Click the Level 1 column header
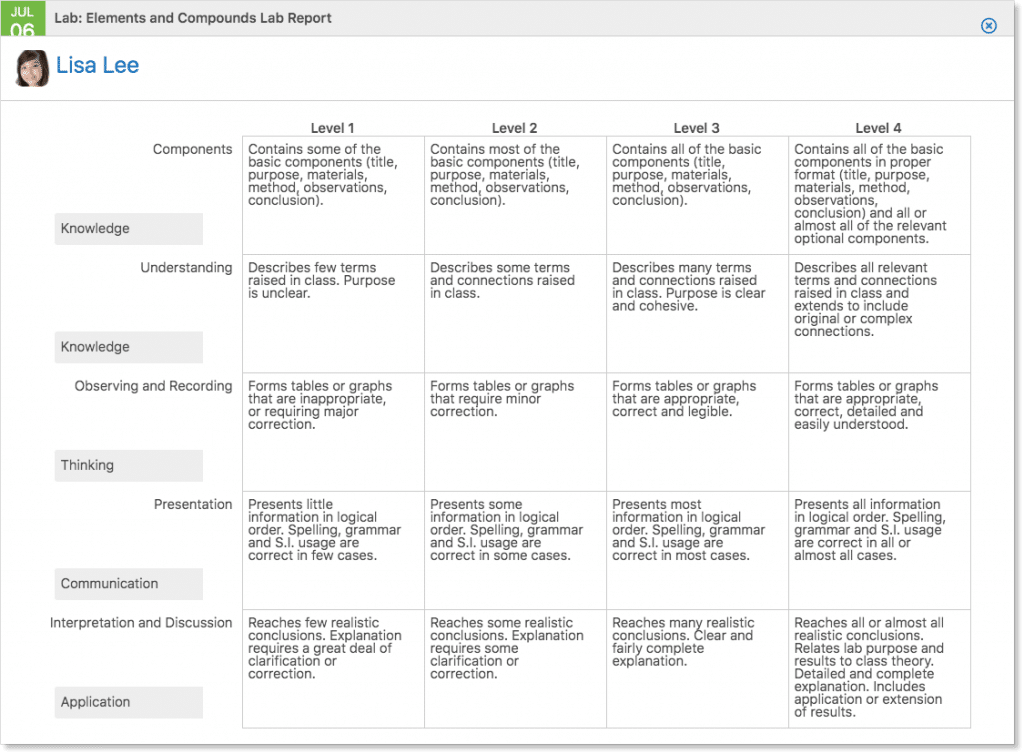The image size is (1024, 754). coord(332,128)
